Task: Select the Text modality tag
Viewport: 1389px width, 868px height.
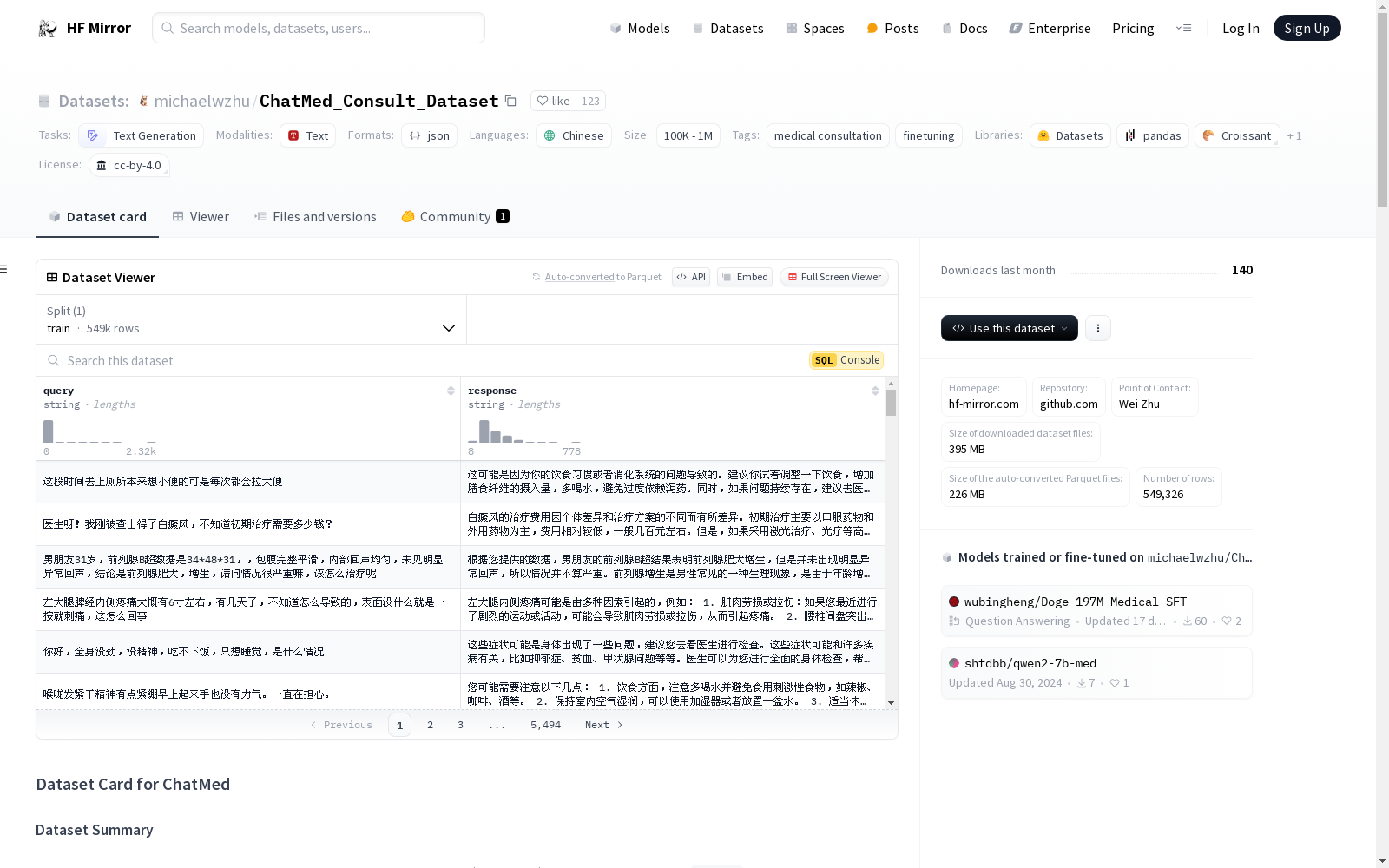Action: pos(308,135)
